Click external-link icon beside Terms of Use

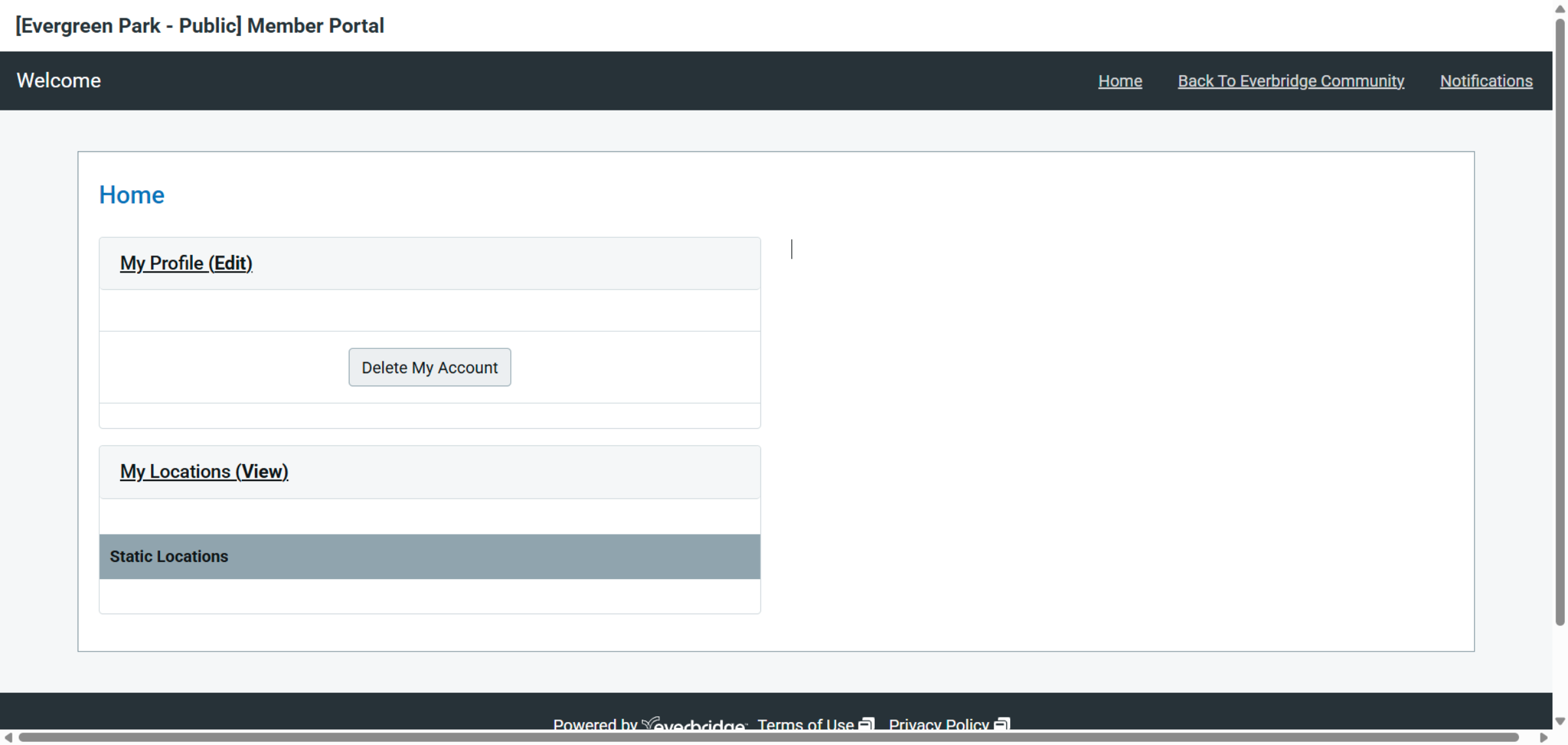[866, 724]
